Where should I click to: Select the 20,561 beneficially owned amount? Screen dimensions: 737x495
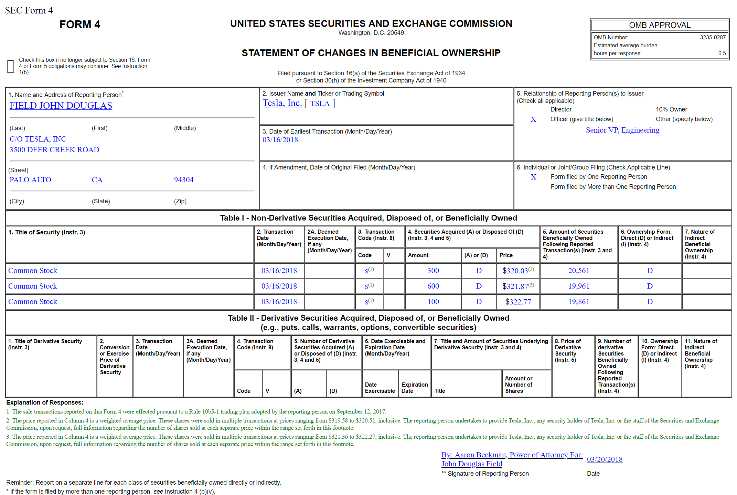click(579, 269)
